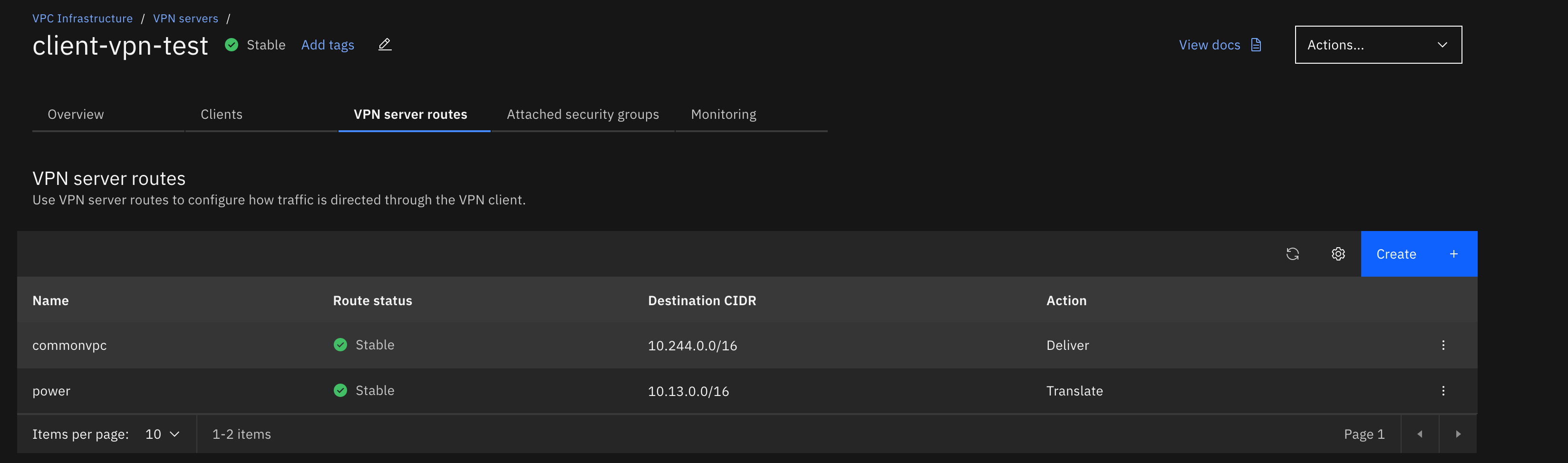
Task: Go to next page arrow
Action: [x=1458, y=434]
